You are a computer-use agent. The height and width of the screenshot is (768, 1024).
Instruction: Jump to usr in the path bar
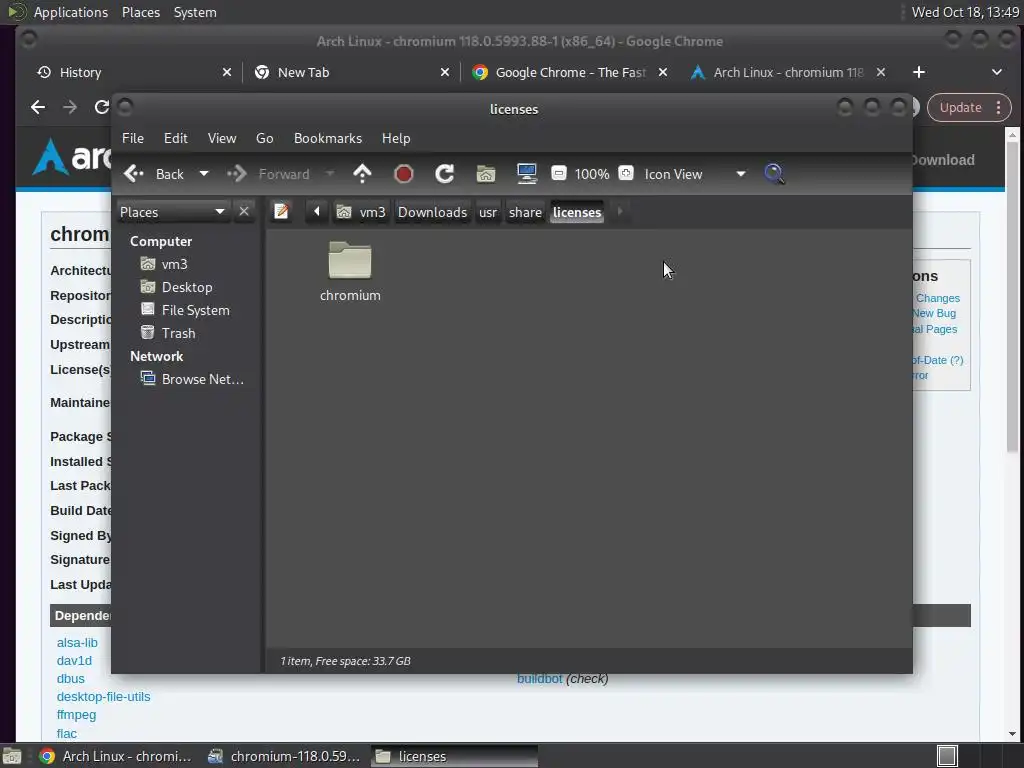point(488,212)
